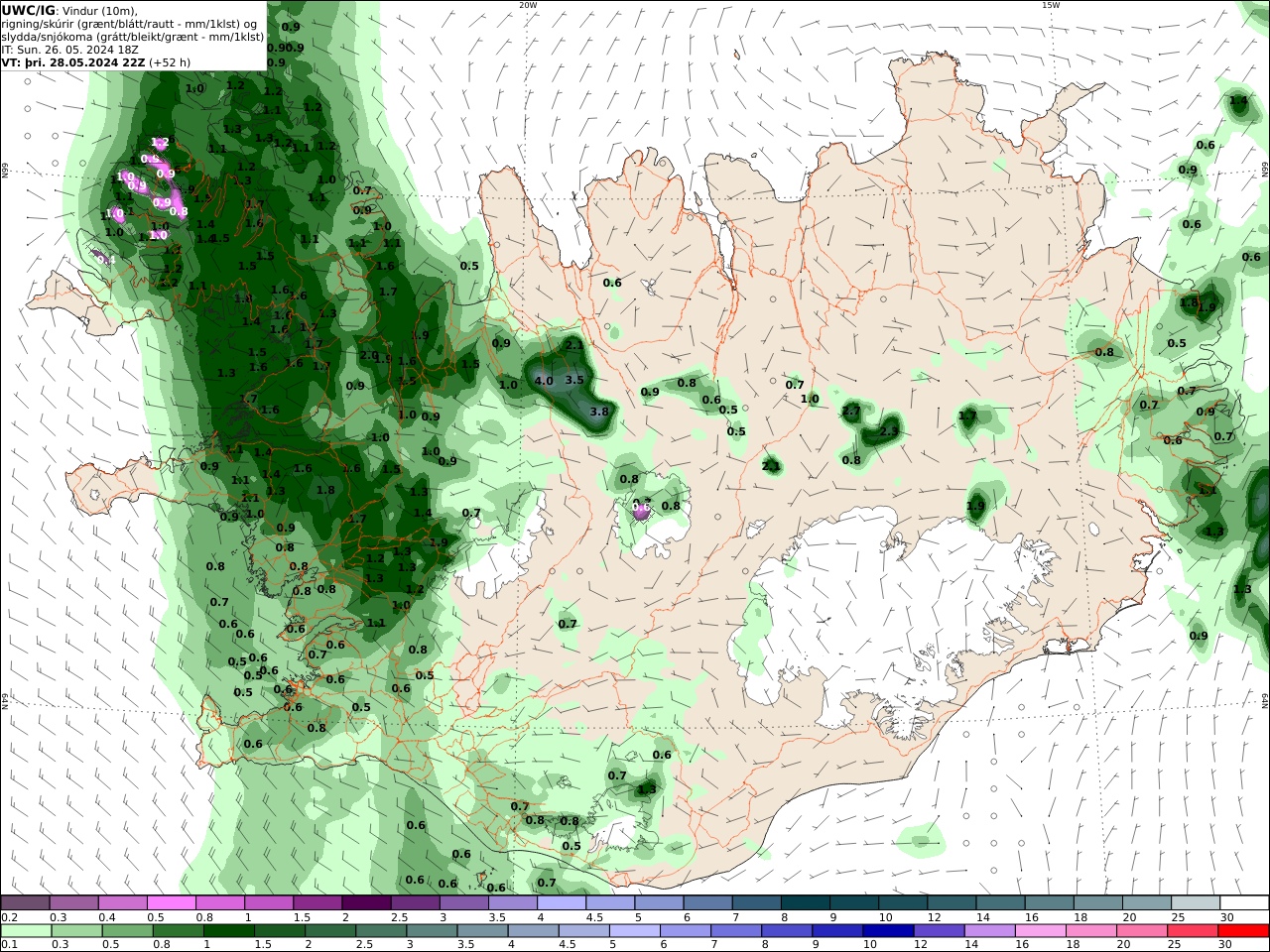Click the pale gray 25 snow legend swatch

tap(1196, 902)
